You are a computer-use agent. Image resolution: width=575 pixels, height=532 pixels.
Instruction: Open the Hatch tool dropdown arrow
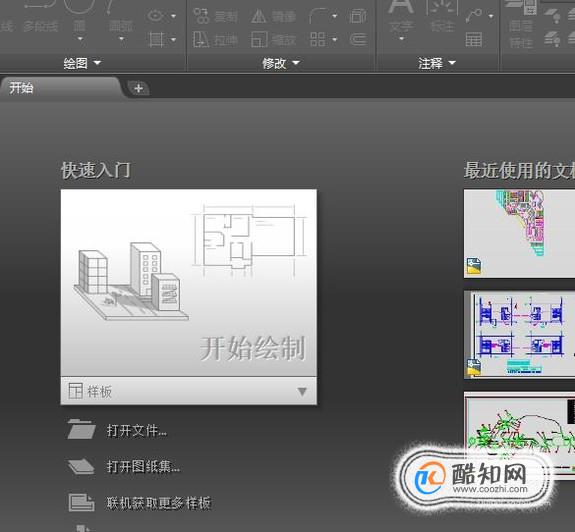point(173,39)
